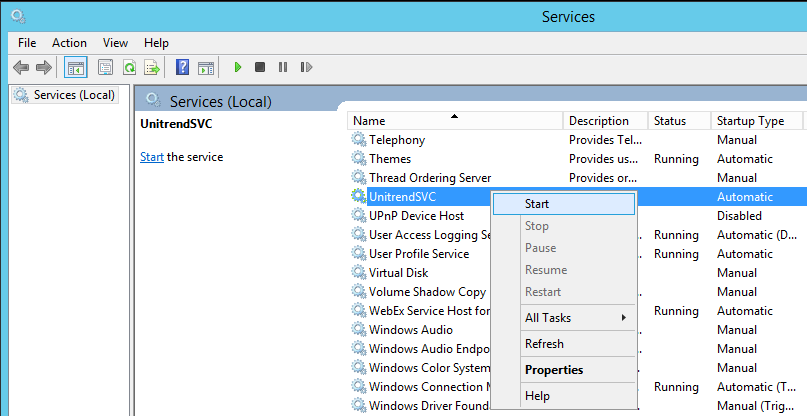Click Disabled startup type of UPnP Device Host
The height and width of the screenshot is (416, 807).
coord(739,216)
